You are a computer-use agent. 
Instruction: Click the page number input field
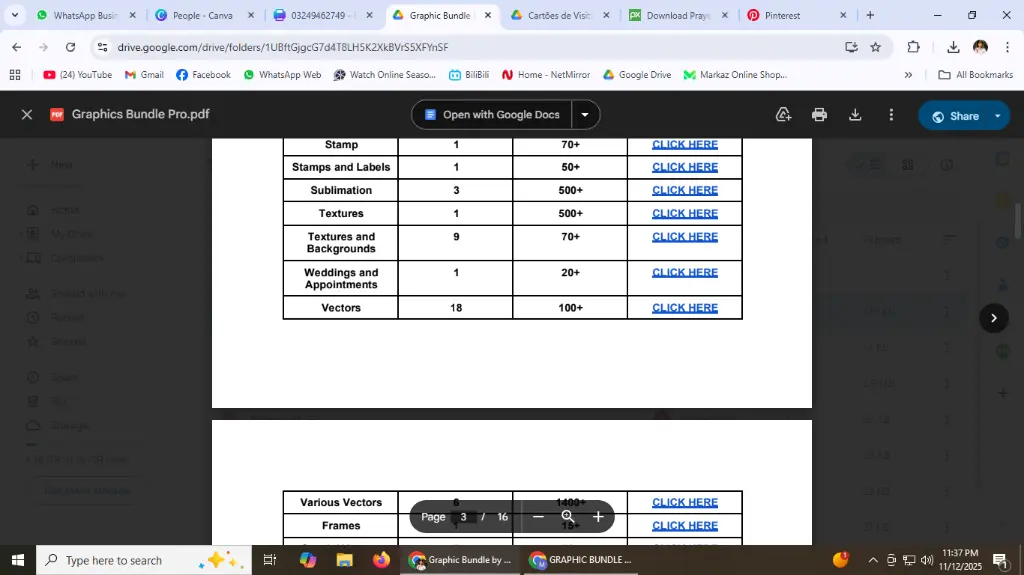[x=463, y=517]
